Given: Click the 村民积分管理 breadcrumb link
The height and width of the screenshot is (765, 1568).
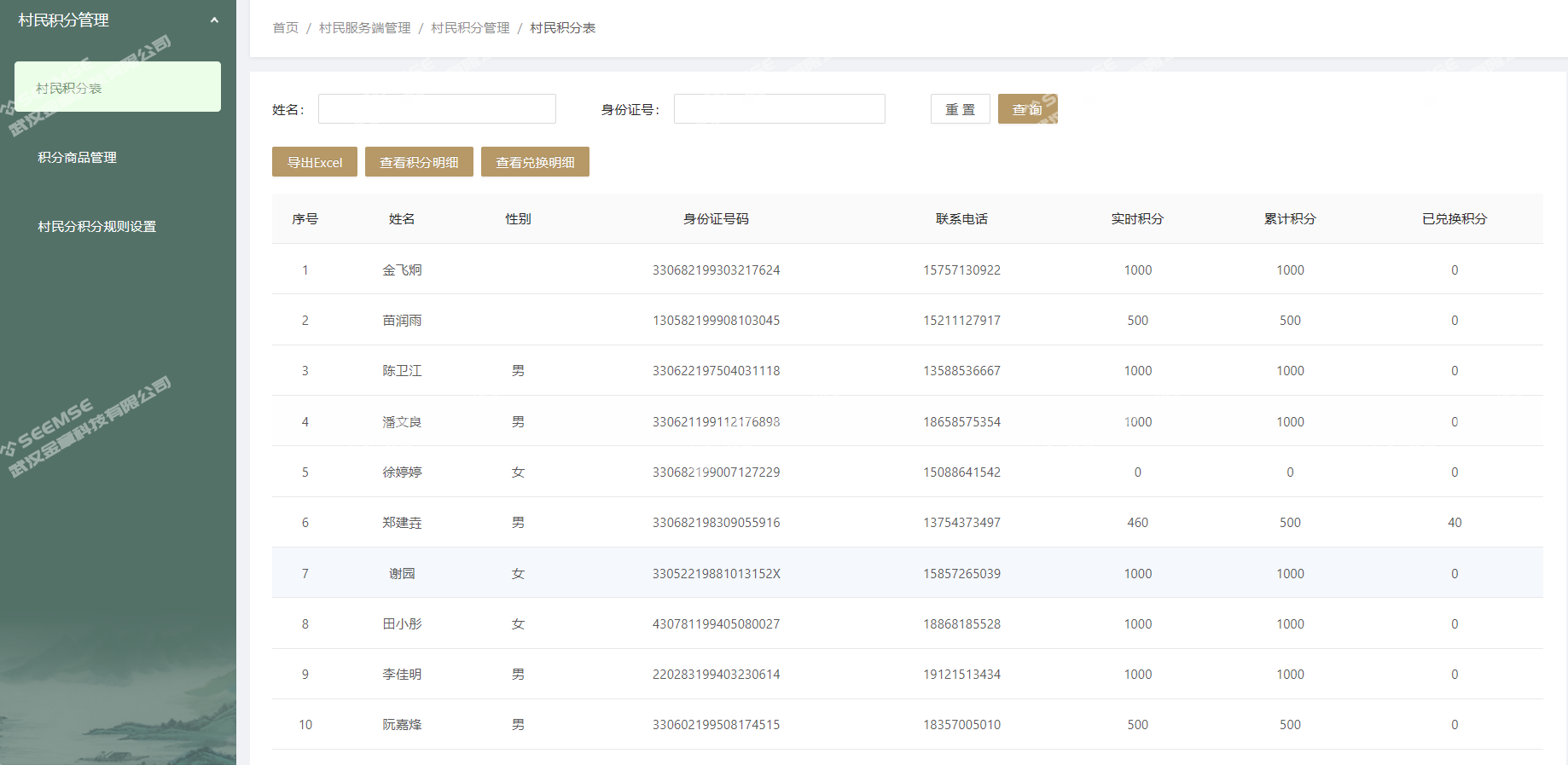Looking at the screenshot, I should point(470,28).
